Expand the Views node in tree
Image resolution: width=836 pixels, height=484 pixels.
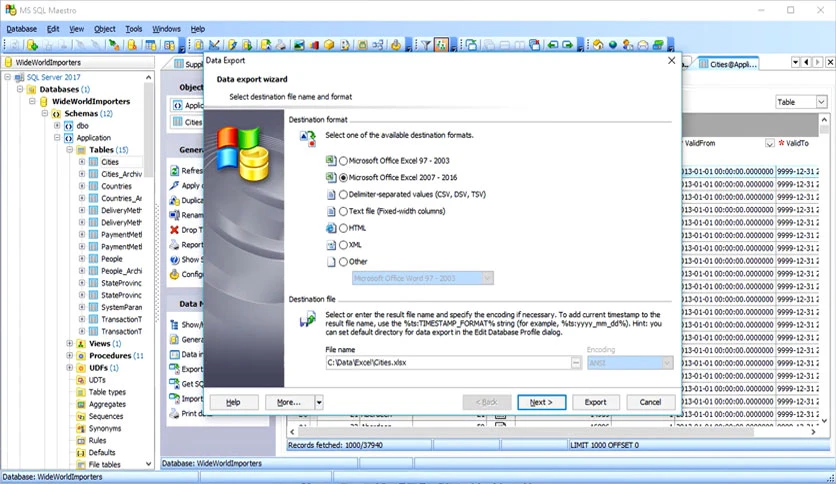coord(69,343)
